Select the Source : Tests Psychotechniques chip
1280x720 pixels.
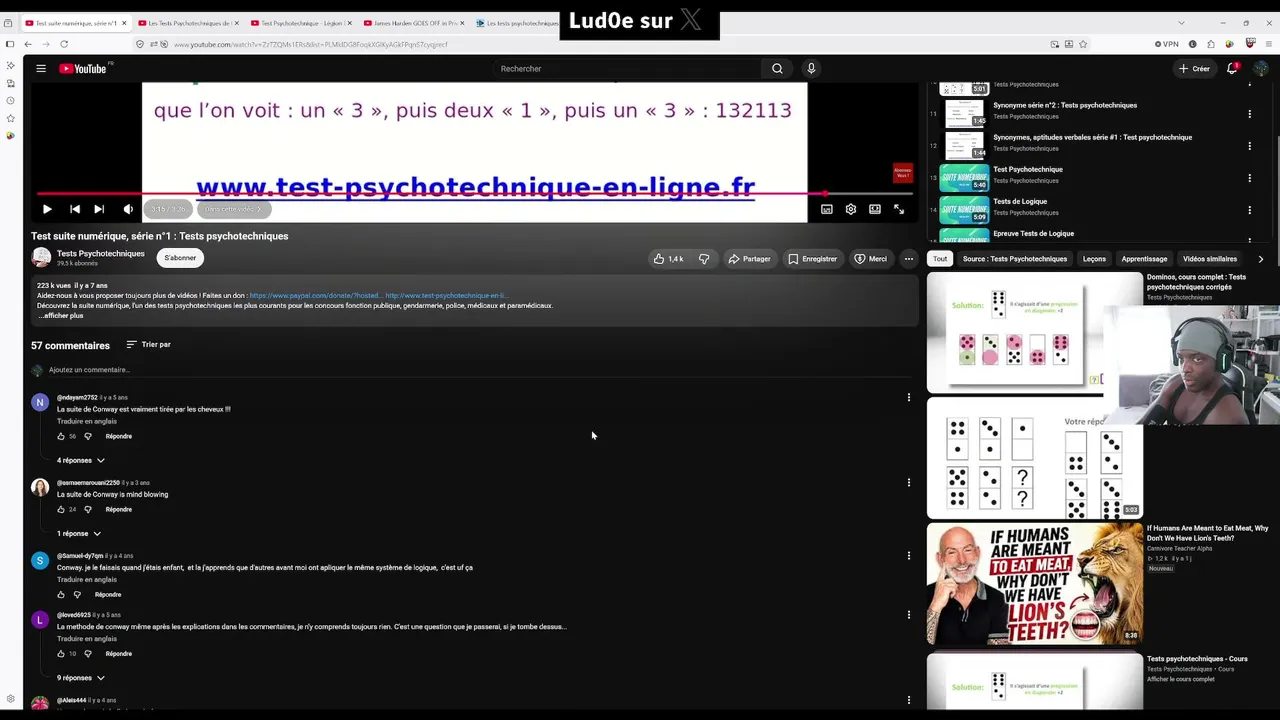tap(1015, 259)
